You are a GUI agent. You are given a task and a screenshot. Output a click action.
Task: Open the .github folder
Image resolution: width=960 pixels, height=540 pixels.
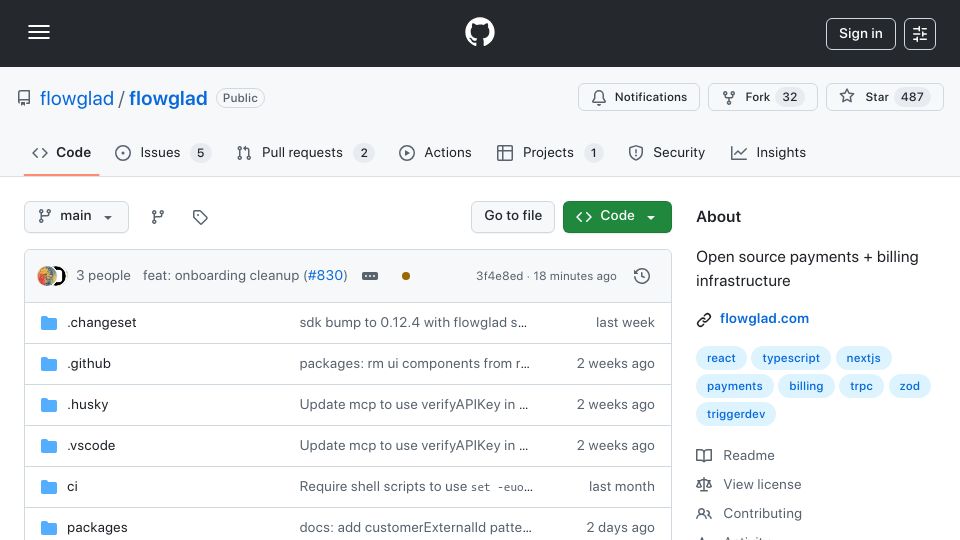[89, 364]
